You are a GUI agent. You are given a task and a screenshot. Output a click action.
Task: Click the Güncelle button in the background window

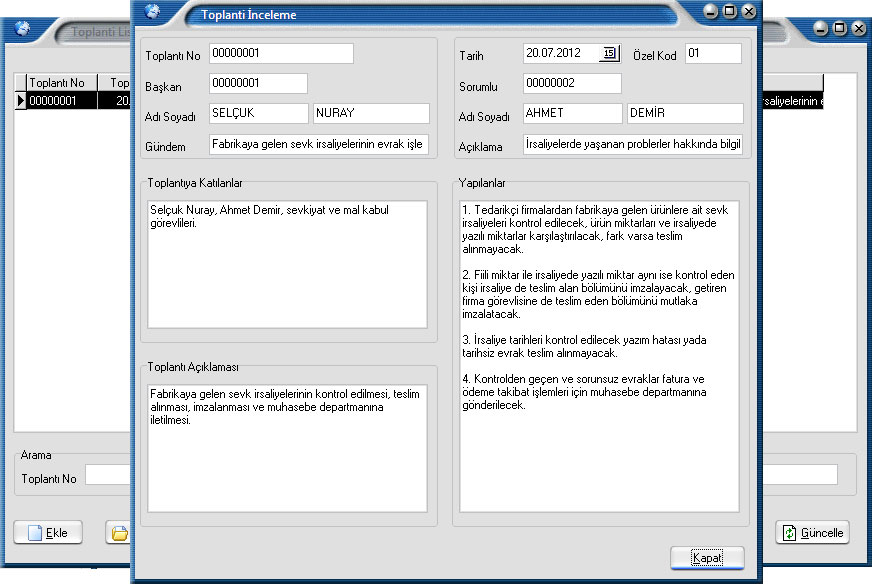[x=812, y=533]
